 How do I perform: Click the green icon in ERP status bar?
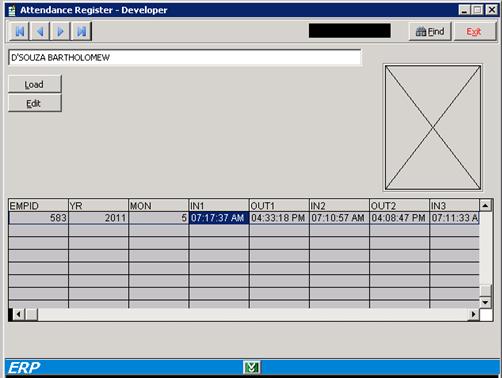(252, 367)
